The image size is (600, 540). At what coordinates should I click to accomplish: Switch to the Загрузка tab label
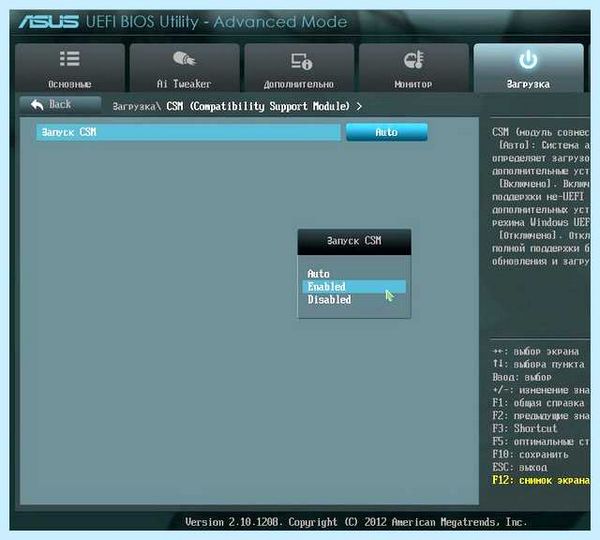pos(528,84)
